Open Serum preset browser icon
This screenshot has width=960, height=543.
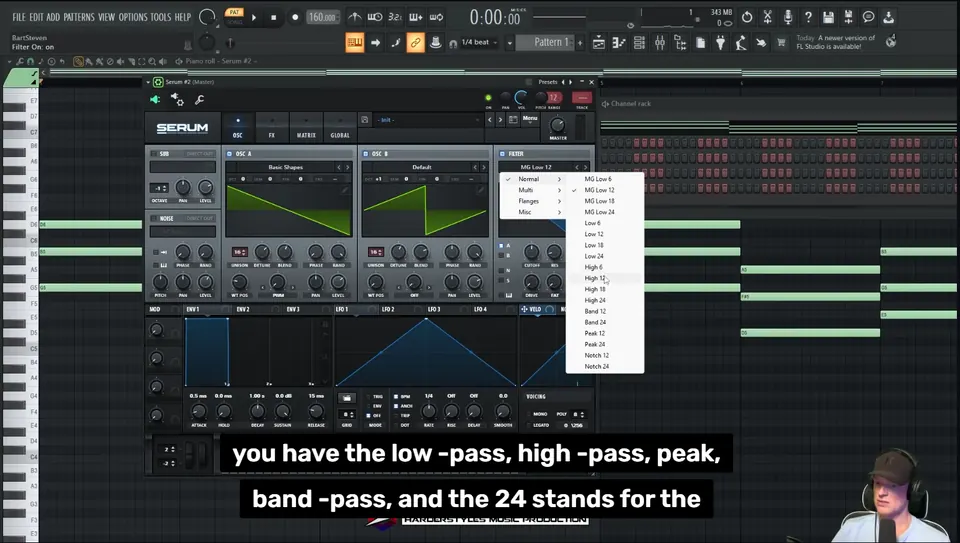coord(513,120)
